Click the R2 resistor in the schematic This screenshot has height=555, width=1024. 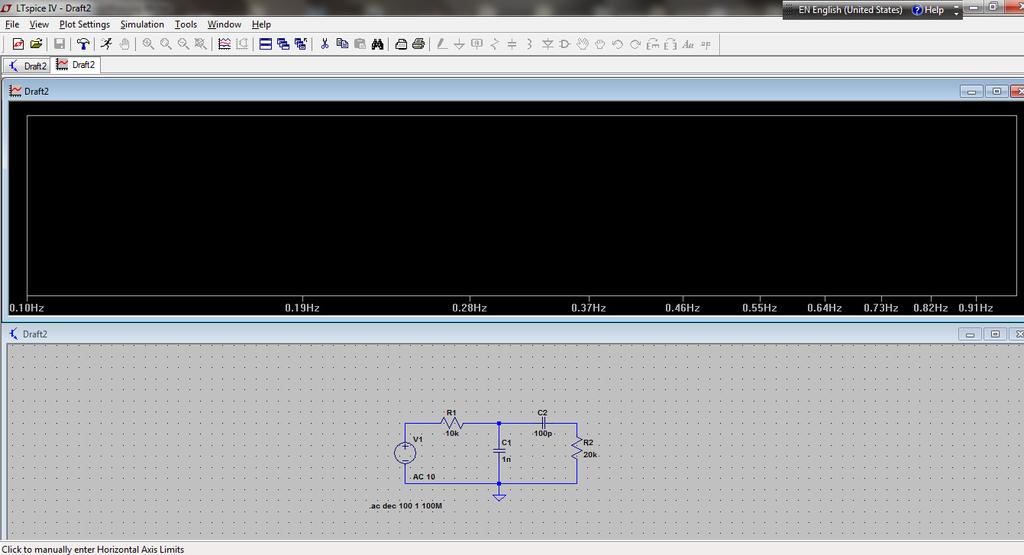point(577,449)
